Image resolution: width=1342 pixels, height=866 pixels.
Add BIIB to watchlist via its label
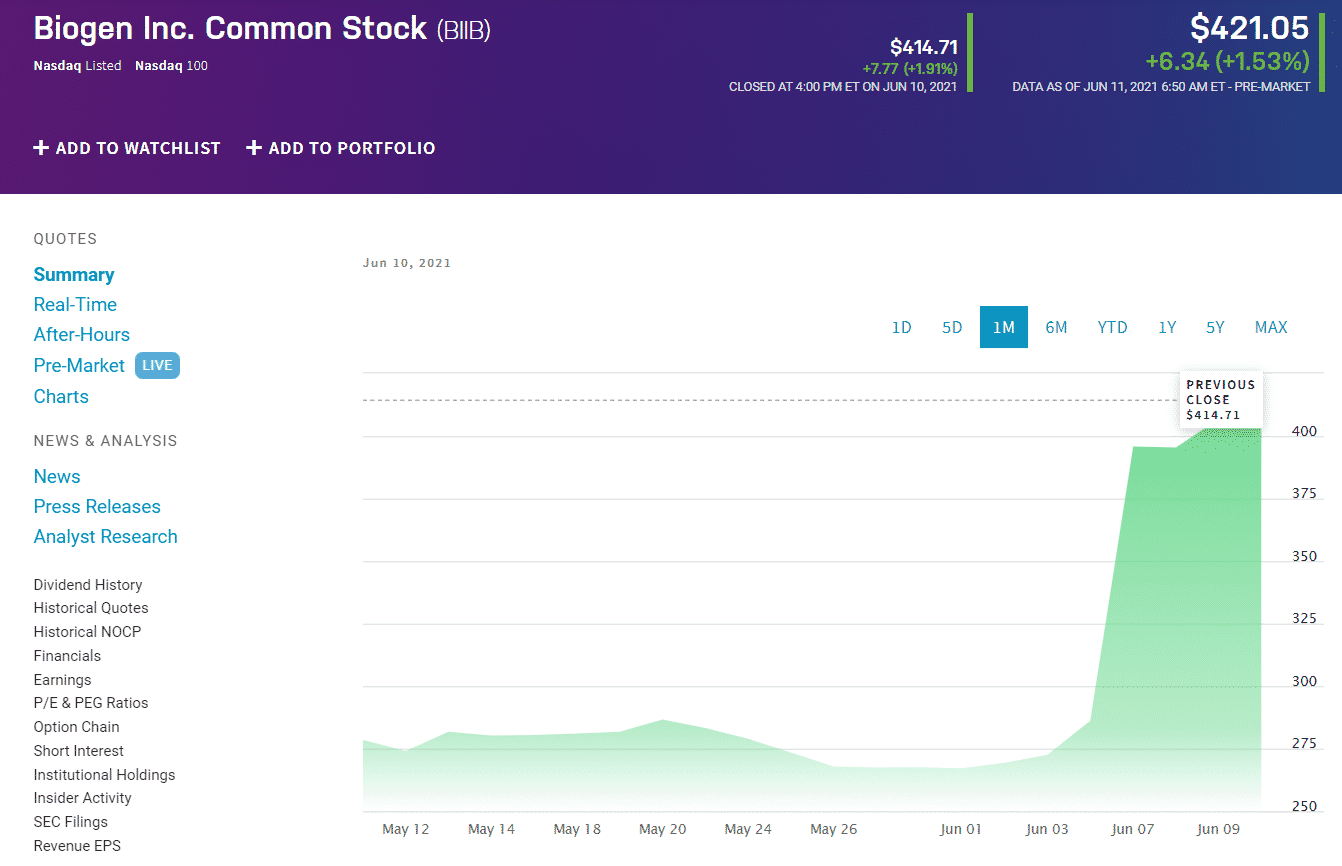click(138, 148)
